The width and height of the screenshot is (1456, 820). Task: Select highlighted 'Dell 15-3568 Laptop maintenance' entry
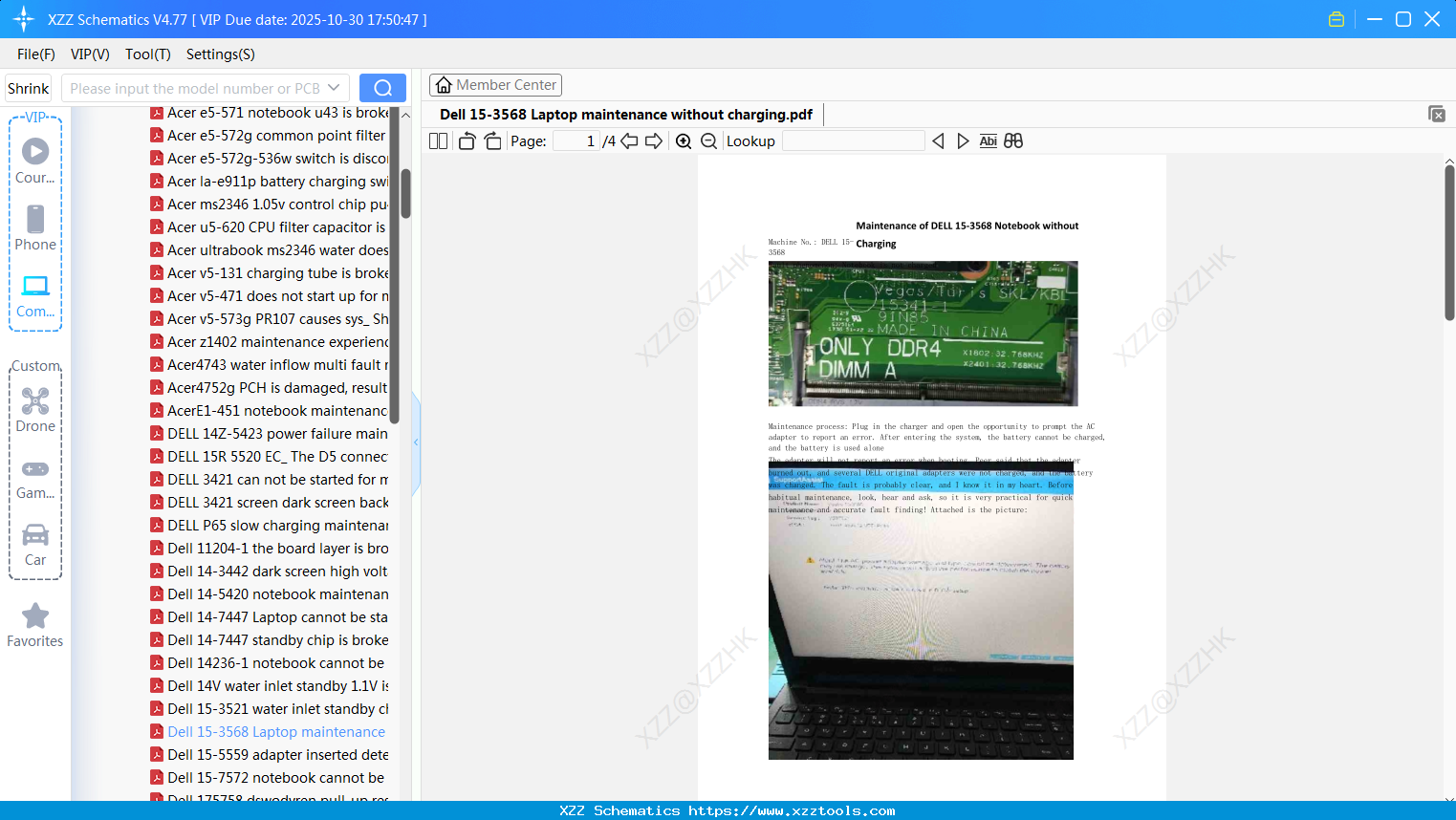click(x=269, y=732)
